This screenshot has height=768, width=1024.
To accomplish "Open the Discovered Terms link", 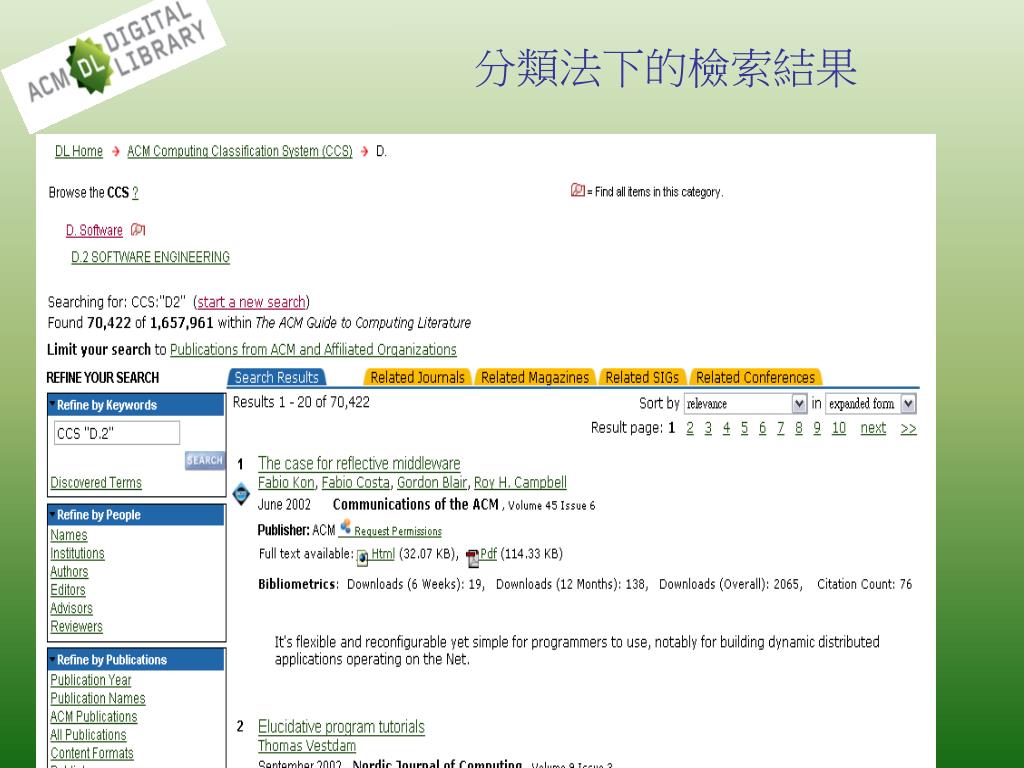I will pos(96,483).
